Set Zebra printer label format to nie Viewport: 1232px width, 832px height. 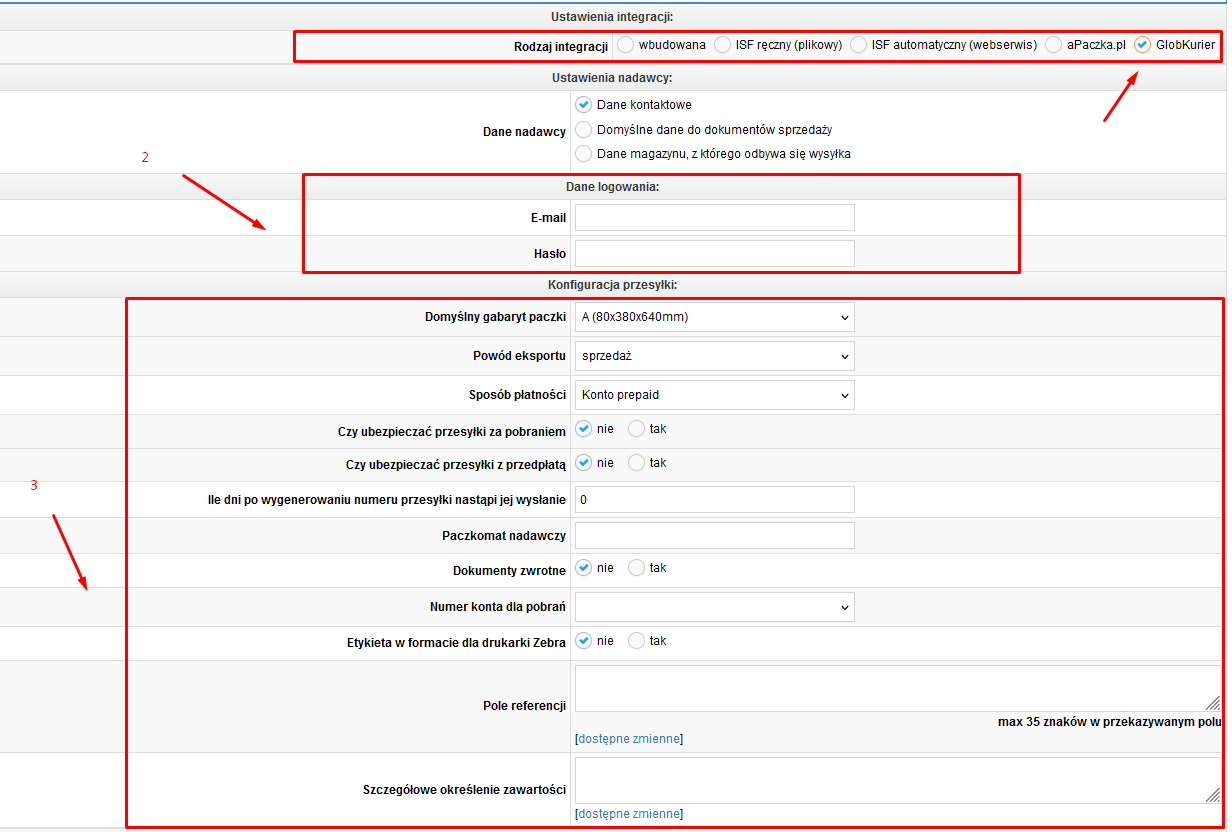click(x=584, y=641)
